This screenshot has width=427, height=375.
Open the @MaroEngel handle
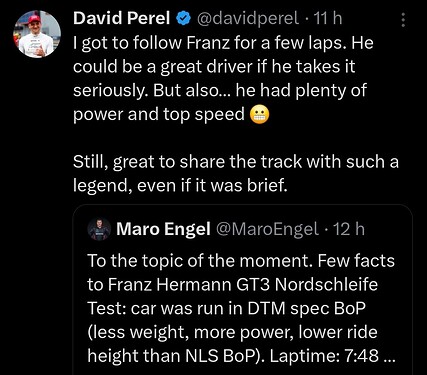tap(268, 229)
